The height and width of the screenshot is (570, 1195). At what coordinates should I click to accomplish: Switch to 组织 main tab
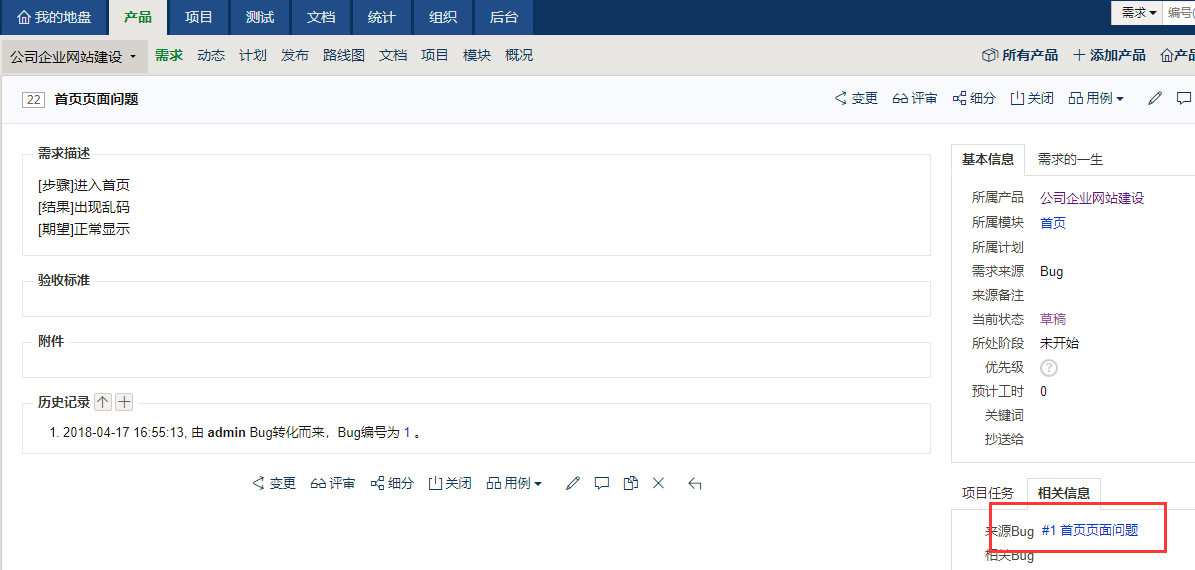[443, 17]
